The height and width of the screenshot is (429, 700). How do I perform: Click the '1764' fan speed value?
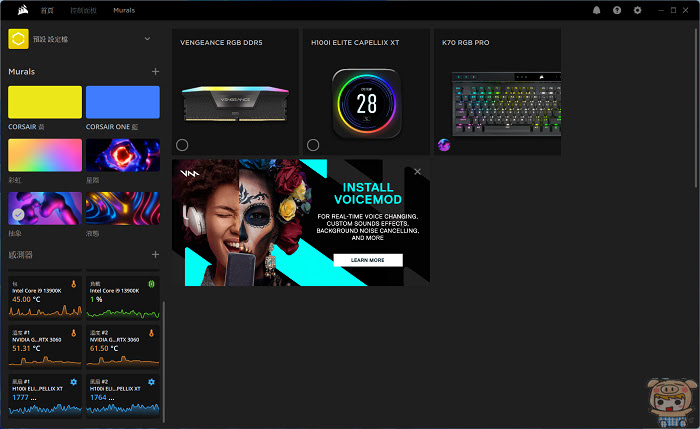98,397
